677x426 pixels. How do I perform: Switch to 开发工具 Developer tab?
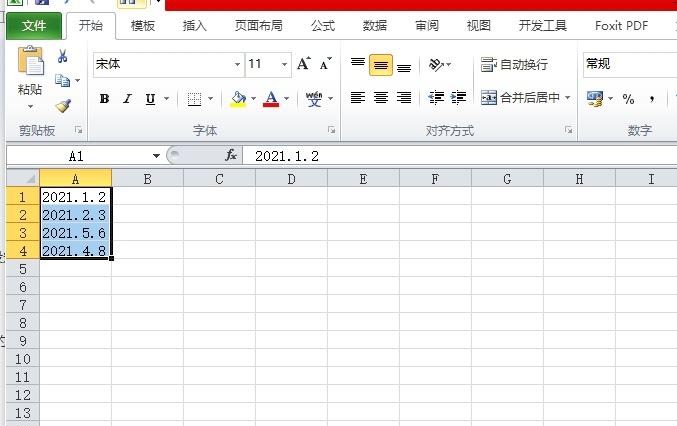(x=543, y=26)
